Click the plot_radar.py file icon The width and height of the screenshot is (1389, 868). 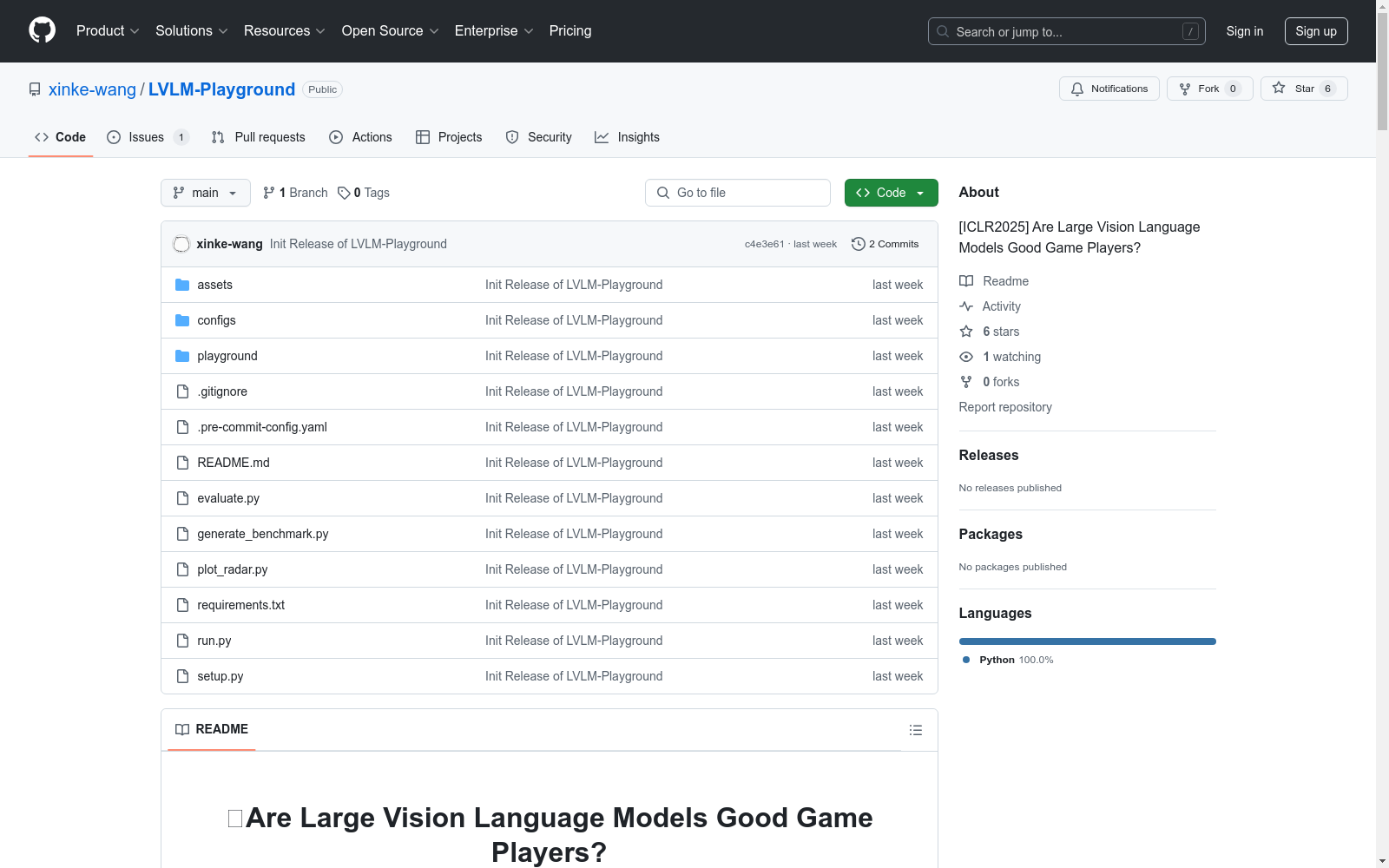(182, 569)
